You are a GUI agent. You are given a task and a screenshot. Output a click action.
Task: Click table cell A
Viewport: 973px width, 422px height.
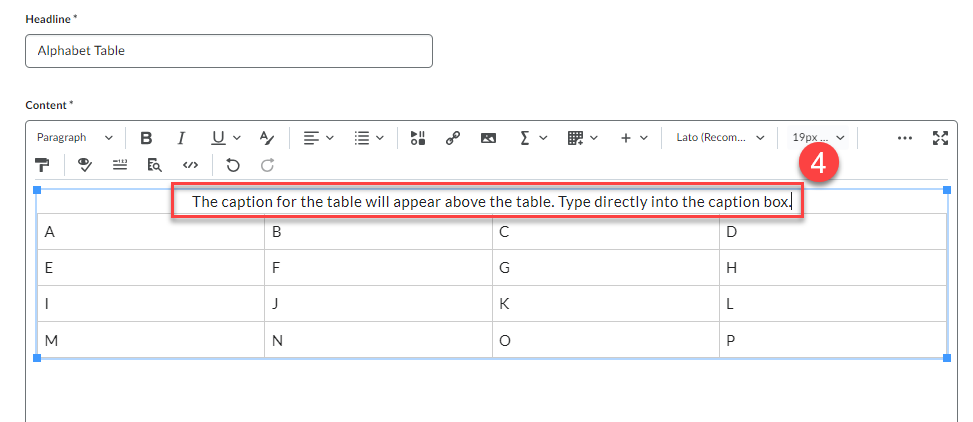point(151,232)
